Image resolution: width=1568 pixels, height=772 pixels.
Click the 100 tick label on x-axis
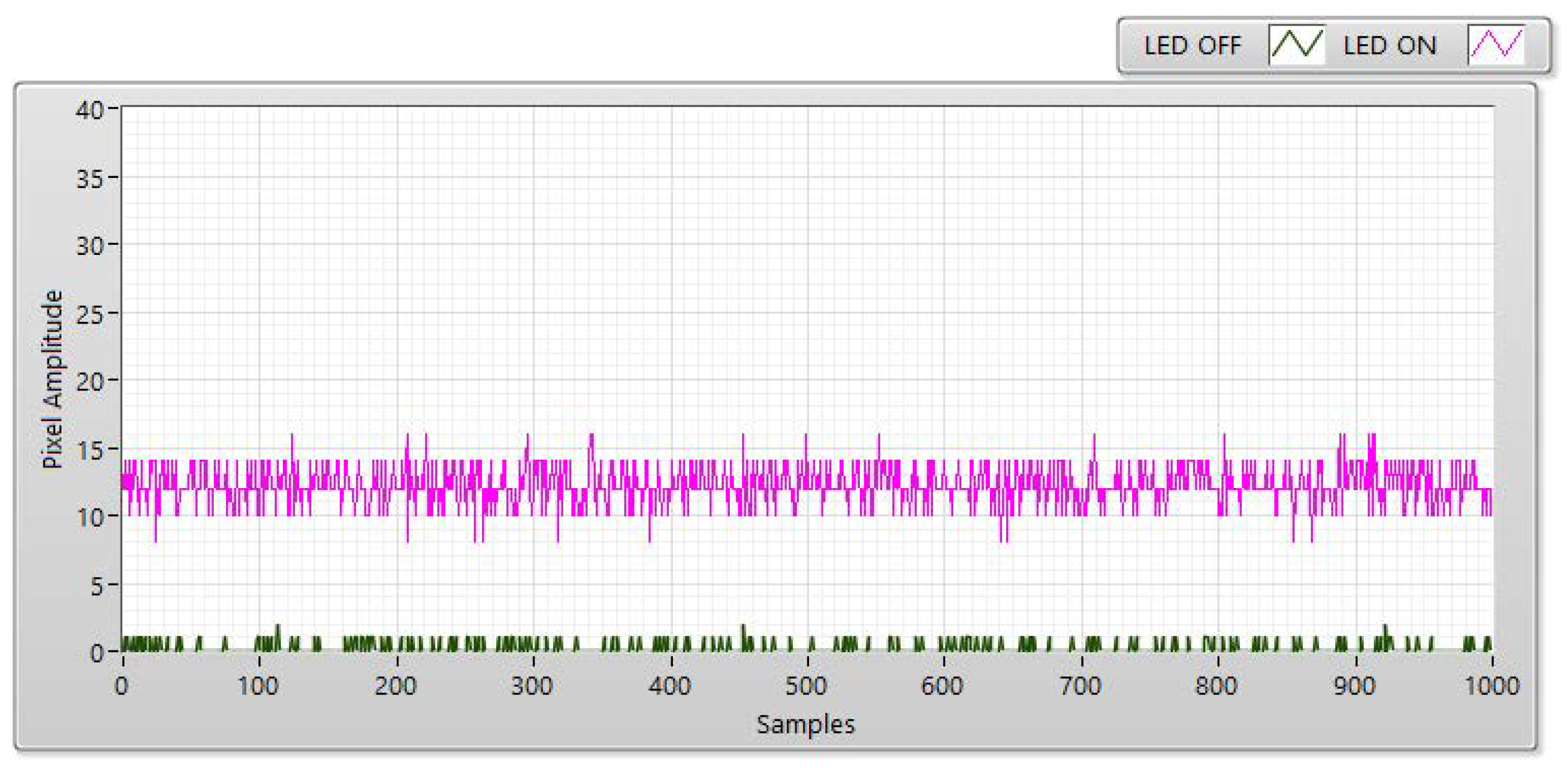tap(258, 686)
